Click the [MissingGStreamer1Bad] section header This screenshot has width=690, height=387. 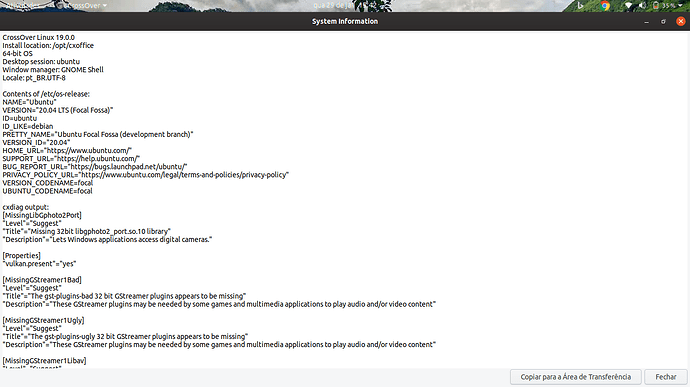pyautogui.click(x=42, y=280)
